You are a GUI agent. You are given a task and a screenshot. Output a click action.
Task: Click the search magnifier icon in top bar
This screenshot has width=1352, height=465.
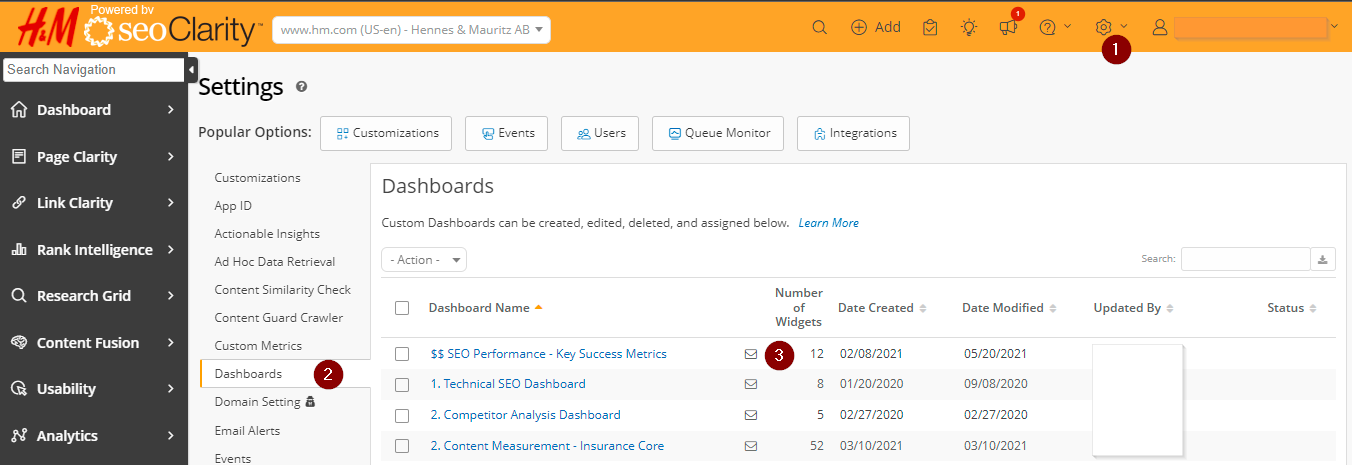819,27
